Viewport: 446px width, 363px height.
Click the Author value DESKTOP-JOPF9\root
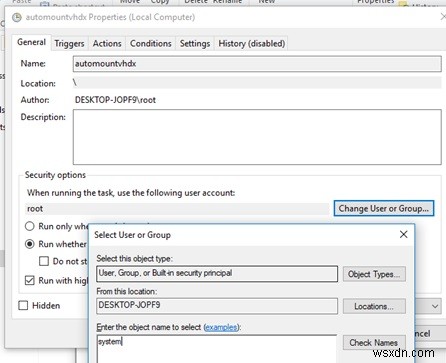point(115,100)
